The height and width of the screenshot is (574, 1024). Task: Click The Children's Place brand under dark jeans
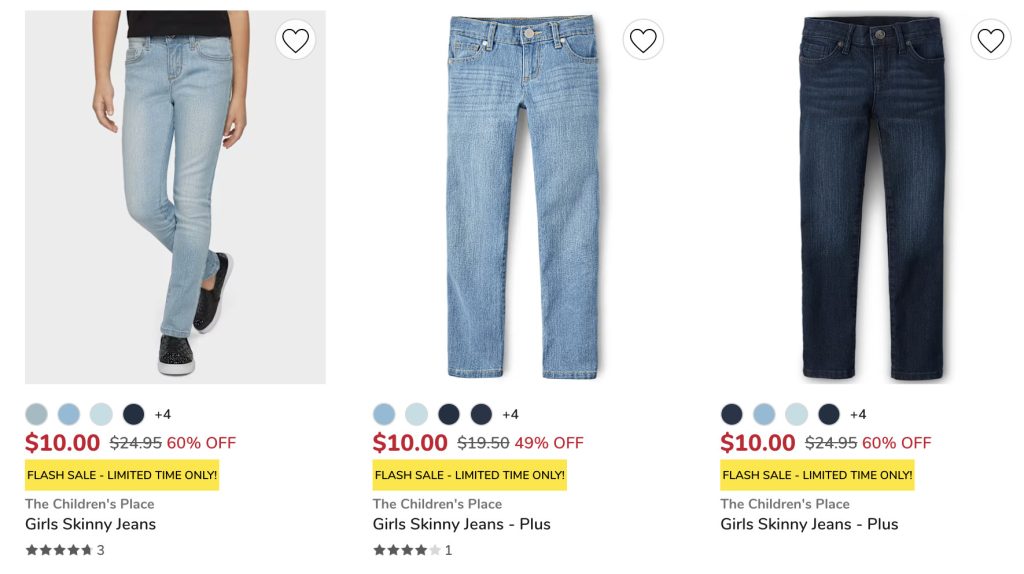[785, 504]
